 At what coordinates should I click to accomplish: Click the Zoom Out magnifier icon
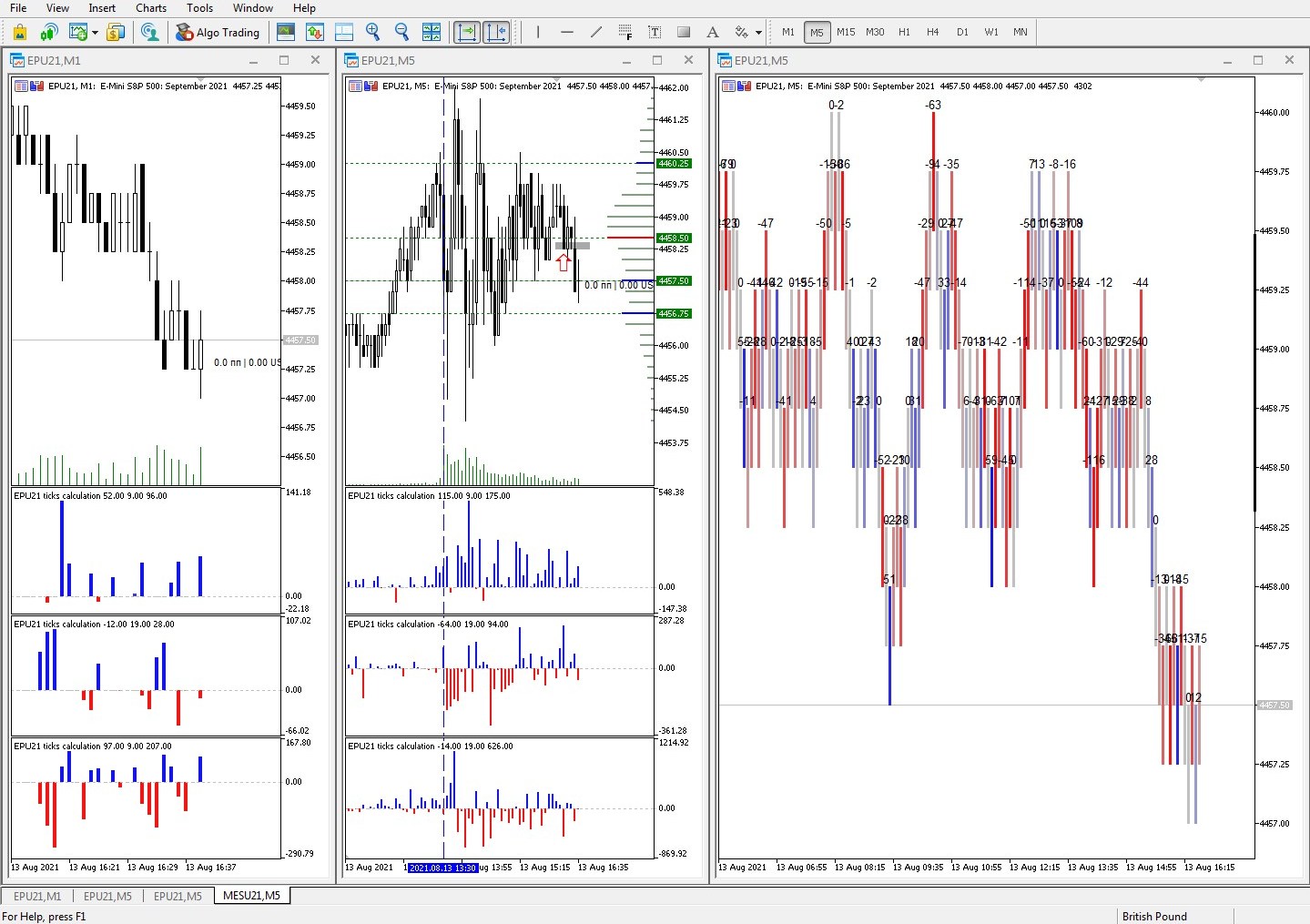(x=401, y=32)
